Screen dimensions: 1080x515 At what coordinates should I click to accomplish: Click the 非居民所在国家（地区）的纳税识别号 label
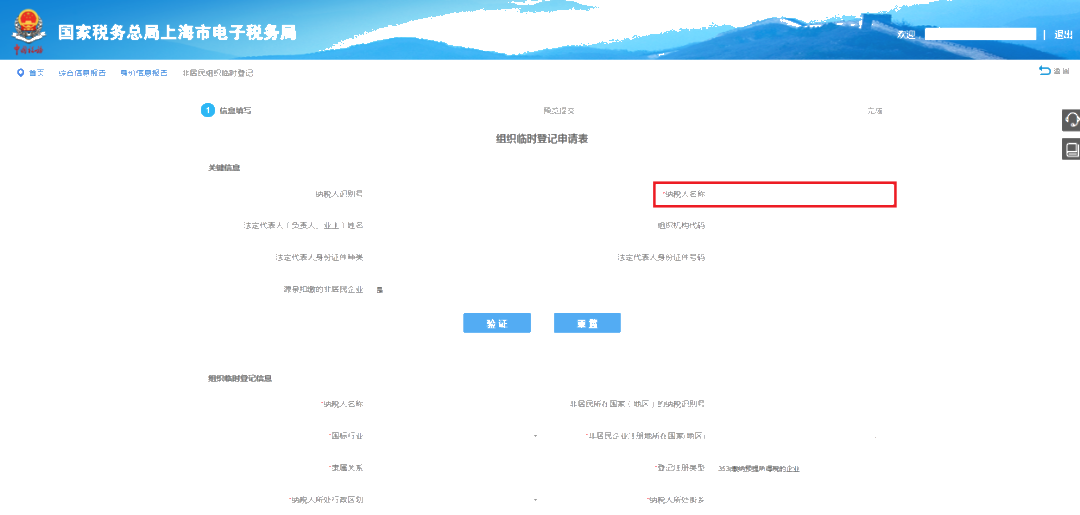tap(637, 403)
